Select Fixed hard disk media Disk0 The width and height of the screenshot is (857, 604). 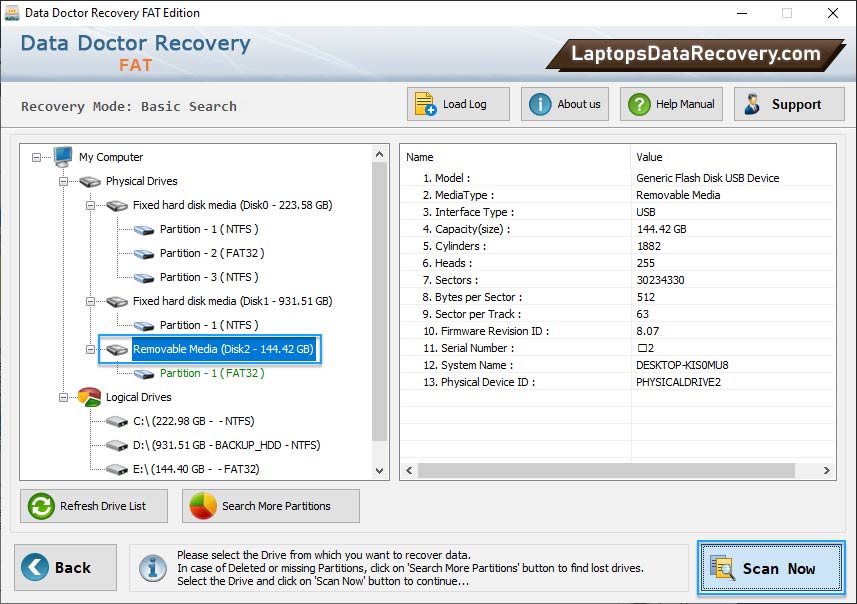pos(232,205)
